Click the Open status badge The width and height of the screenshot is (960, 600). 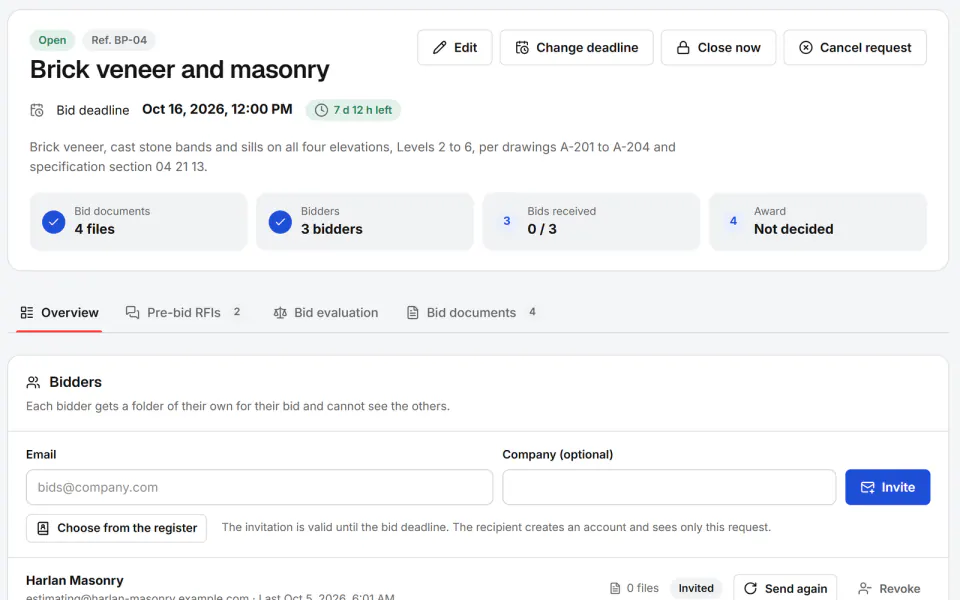[x=52, y=40]
